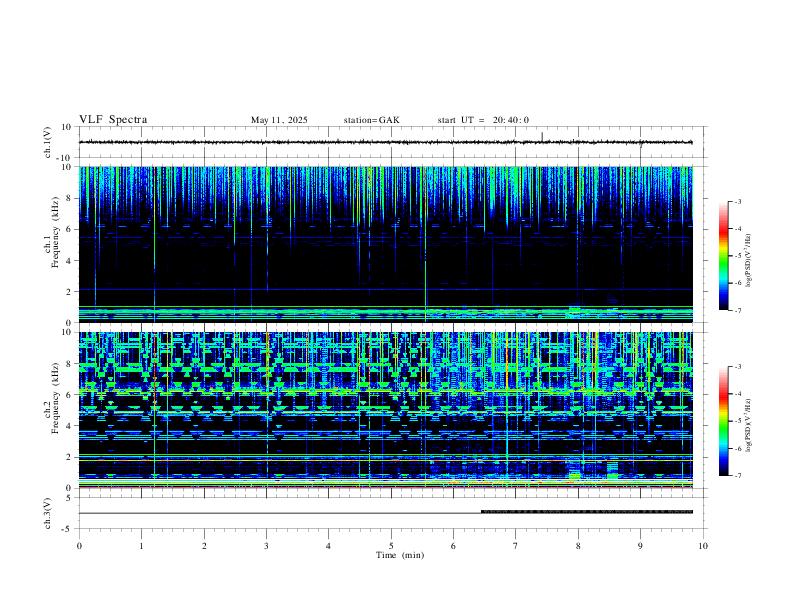Viewport: 792px width, 612px height.
Task: Select the date text "May 11, 2025"
Action: (279, 120)
